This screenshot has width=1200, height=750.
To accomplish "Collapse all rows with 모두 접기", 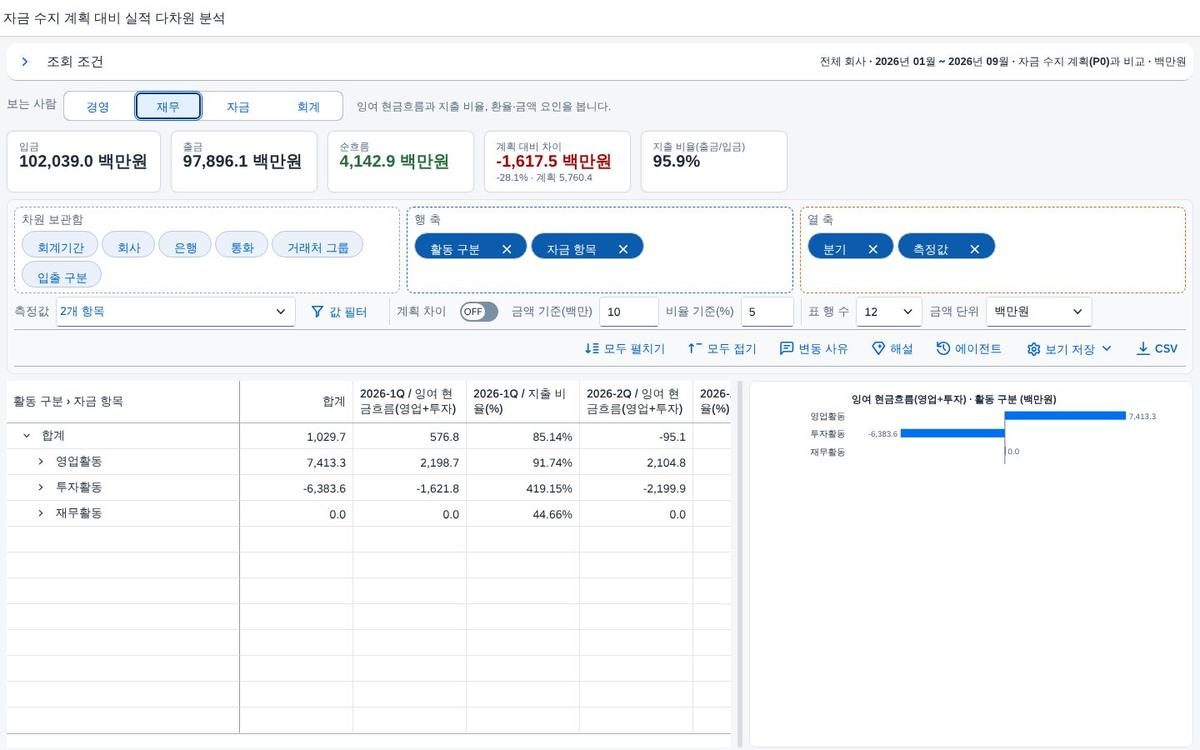I will coord(722,349).
